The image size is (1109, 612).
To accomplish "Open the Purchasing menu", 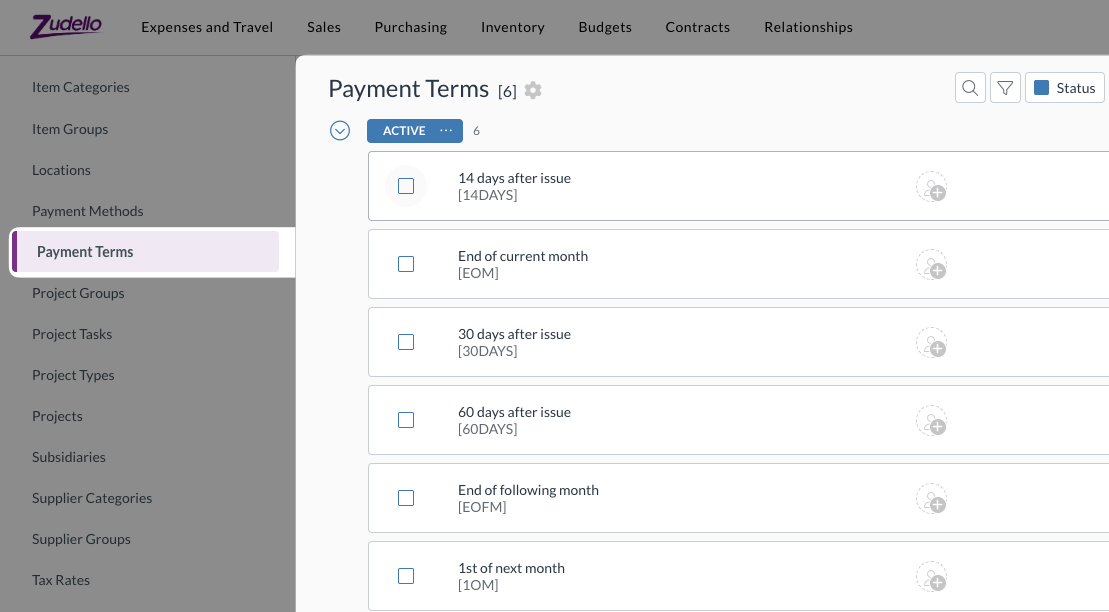I will click(x=410, y=27).
